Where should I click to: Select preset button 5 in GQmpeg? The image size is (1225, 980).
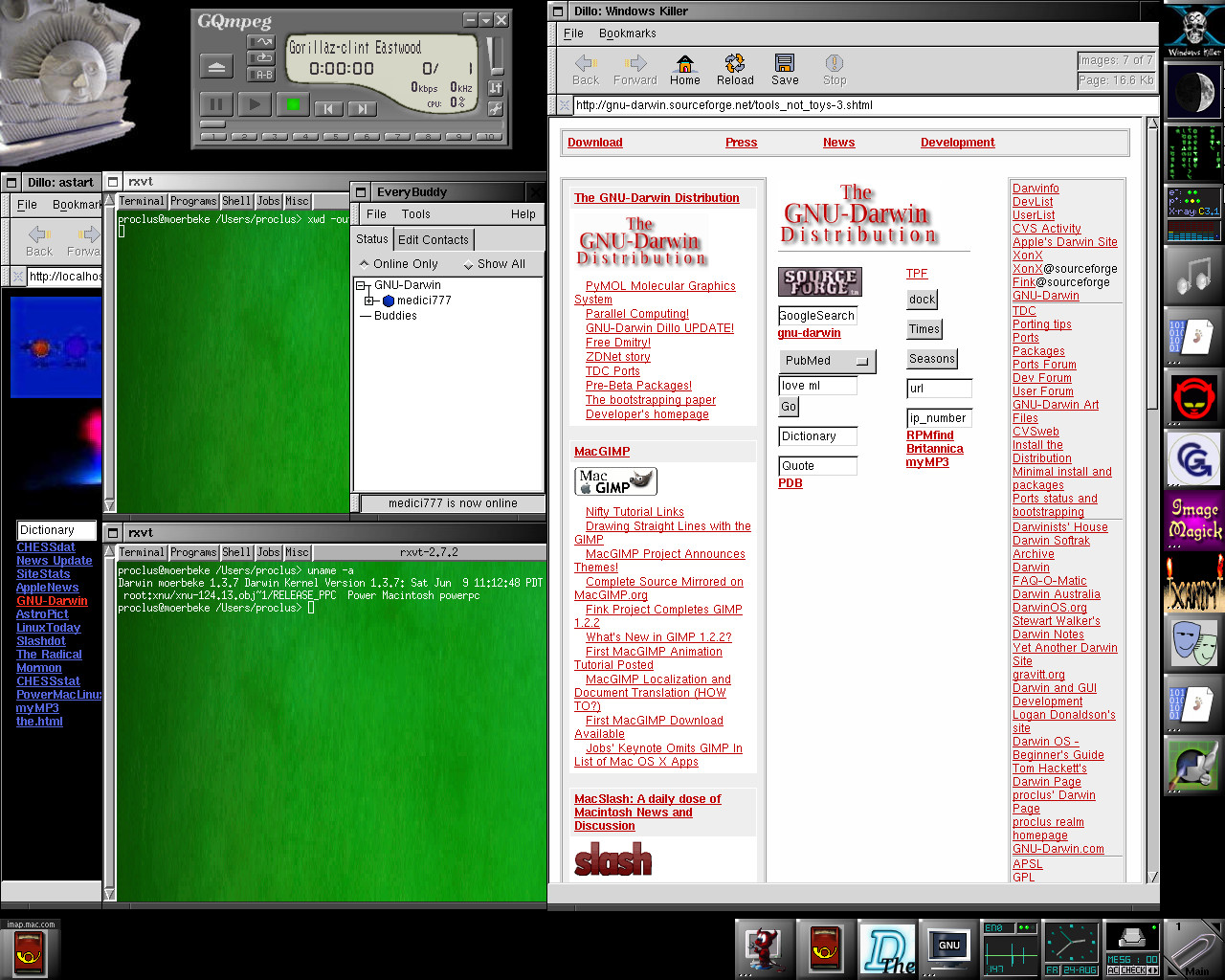tap(337, 137)
